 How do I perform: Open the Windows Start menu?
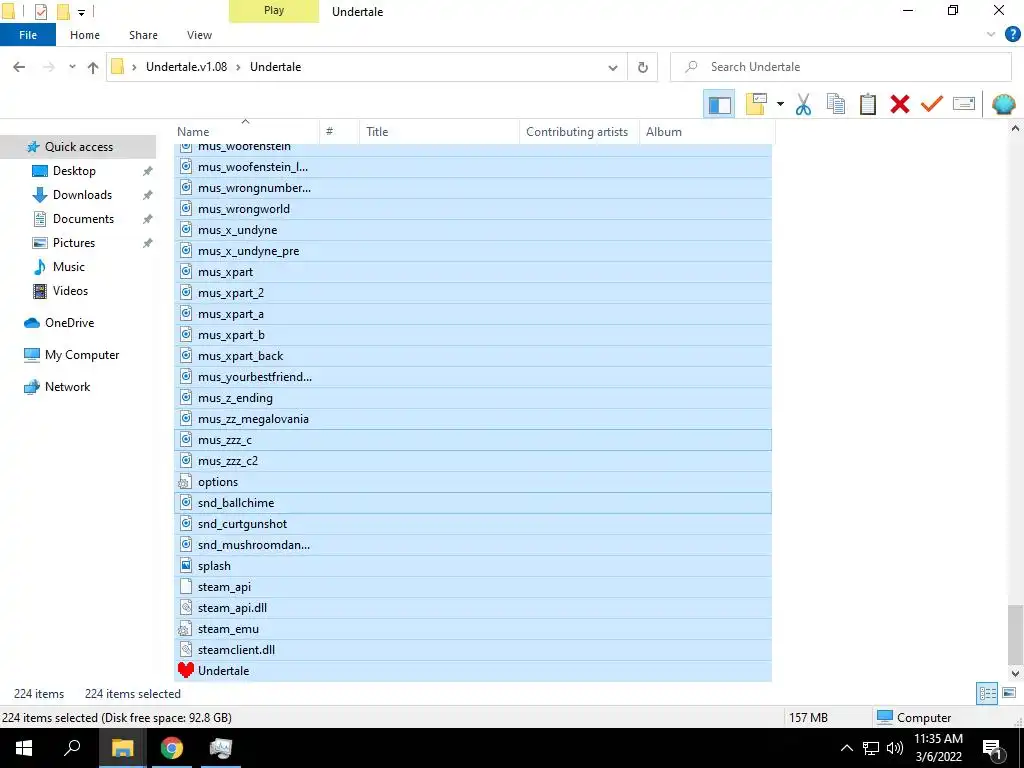pos(24,748)
